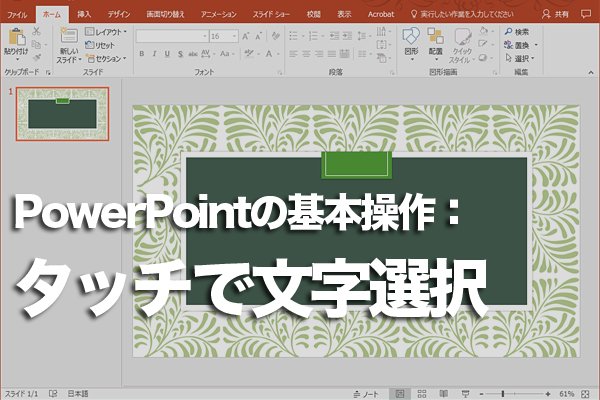Select slide 1 thumbnail

click(x=62, y=114)
